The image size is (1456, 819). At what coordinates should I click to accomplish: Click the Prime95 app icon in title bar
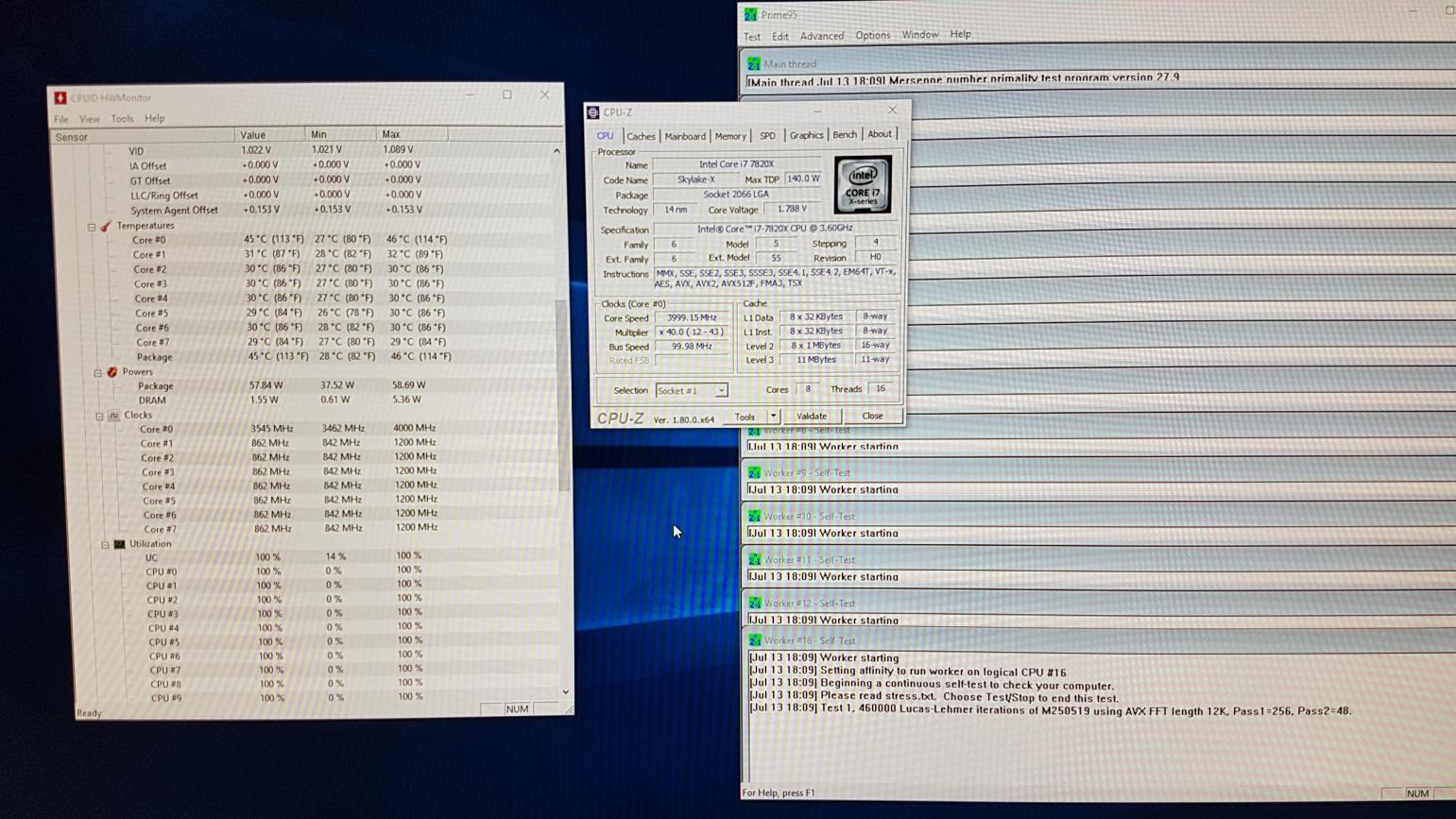point(751,14)
